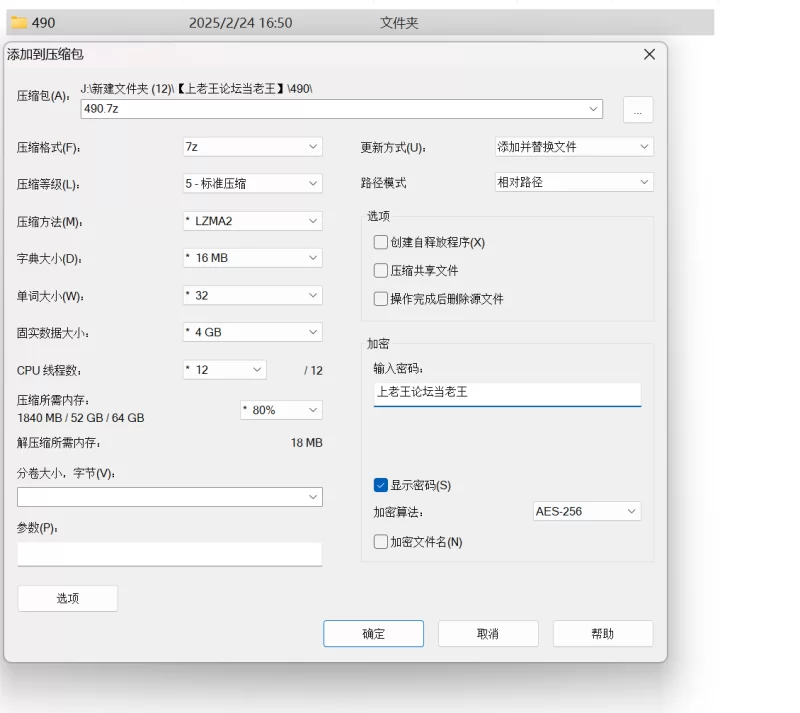
Task: Click the 1840 MB / 52 GB / 64 GB text
Action: pyautogui.click(x=81, y=418)
